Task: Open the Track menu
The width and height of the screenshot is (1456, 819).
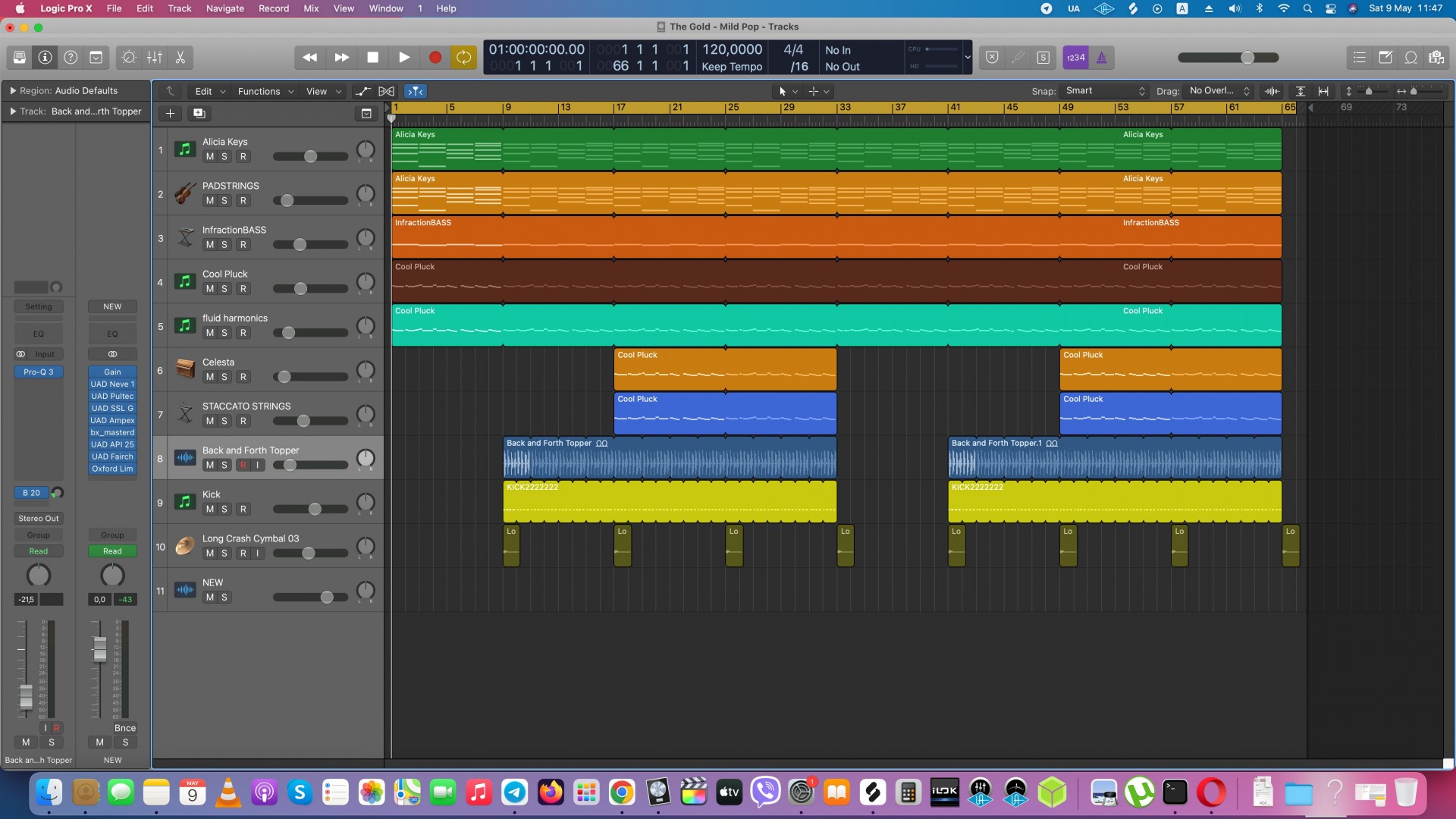Action: pyautogui.click(x=180, y=8)
